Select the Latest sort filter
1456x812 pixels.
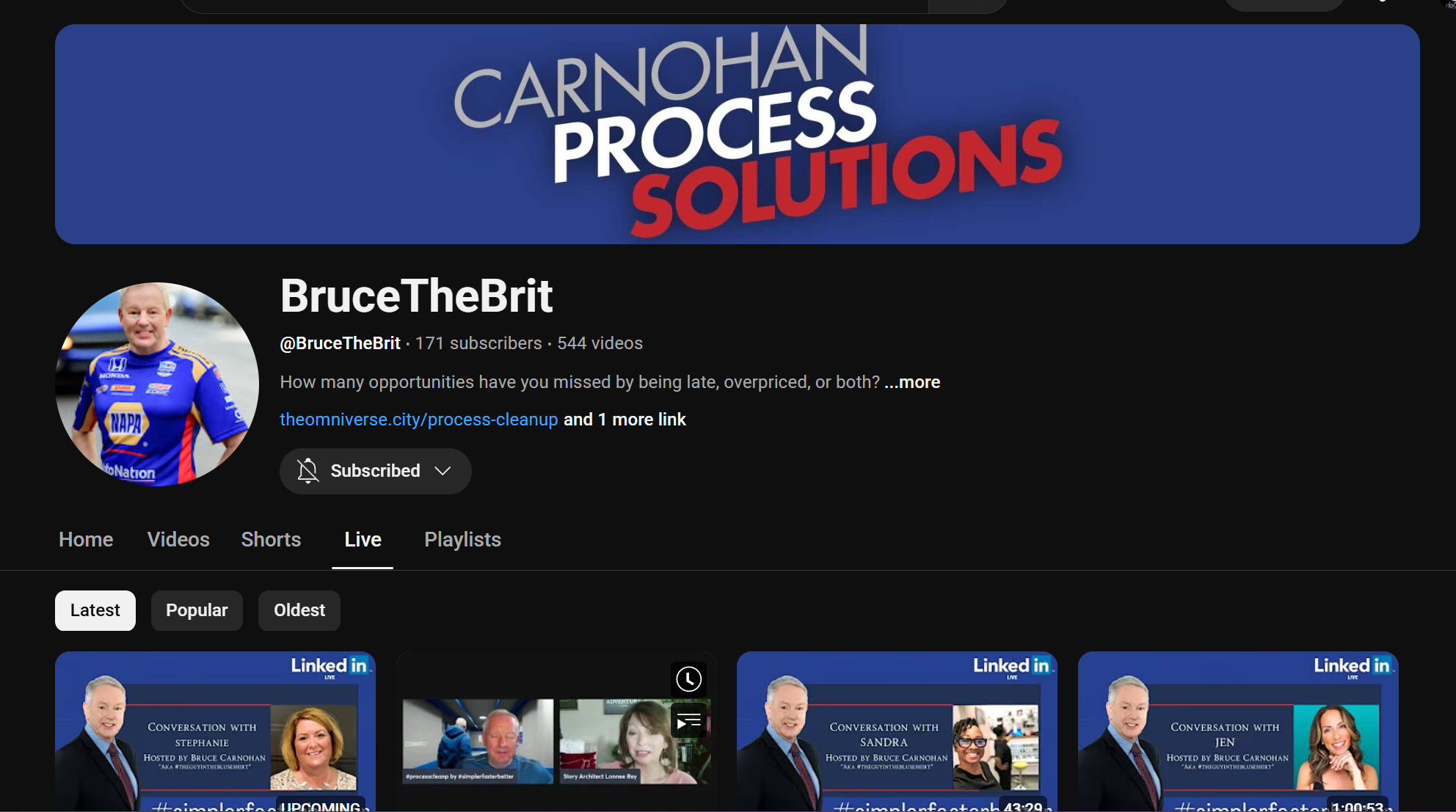point(95,610)
